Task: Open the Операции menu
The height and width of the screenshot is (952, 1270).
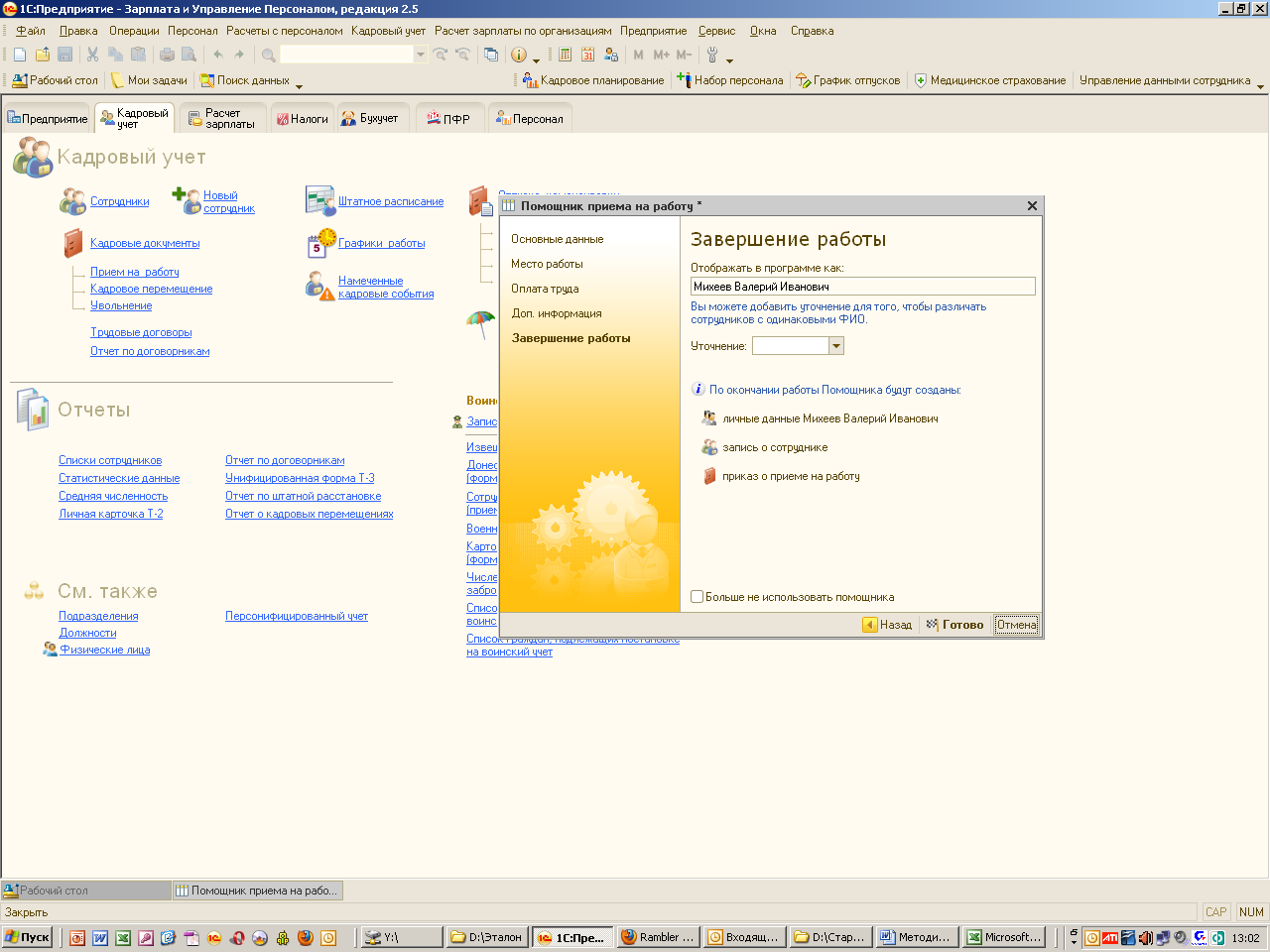Action: pos(134,31)
